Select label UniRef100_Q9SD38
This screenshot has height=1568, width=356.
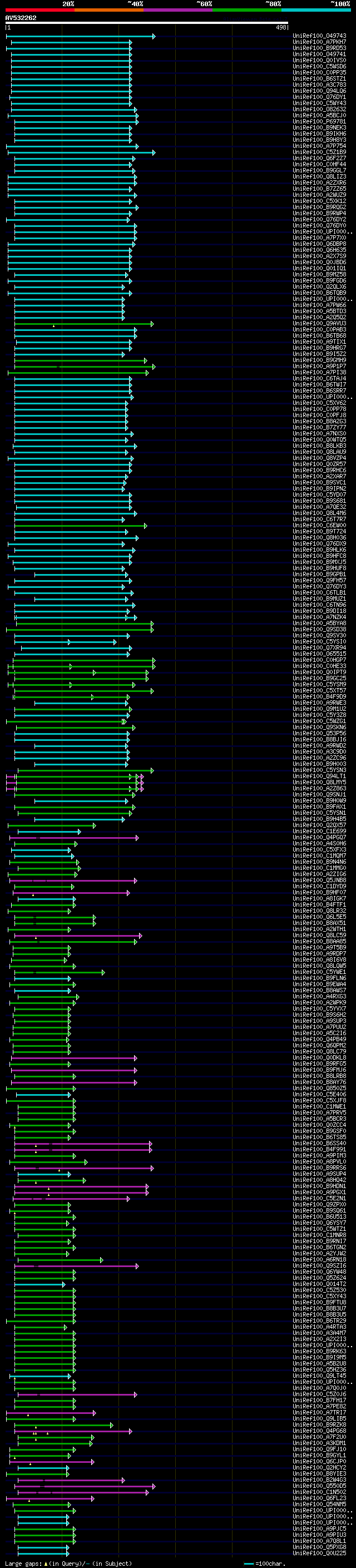point(319,630)
